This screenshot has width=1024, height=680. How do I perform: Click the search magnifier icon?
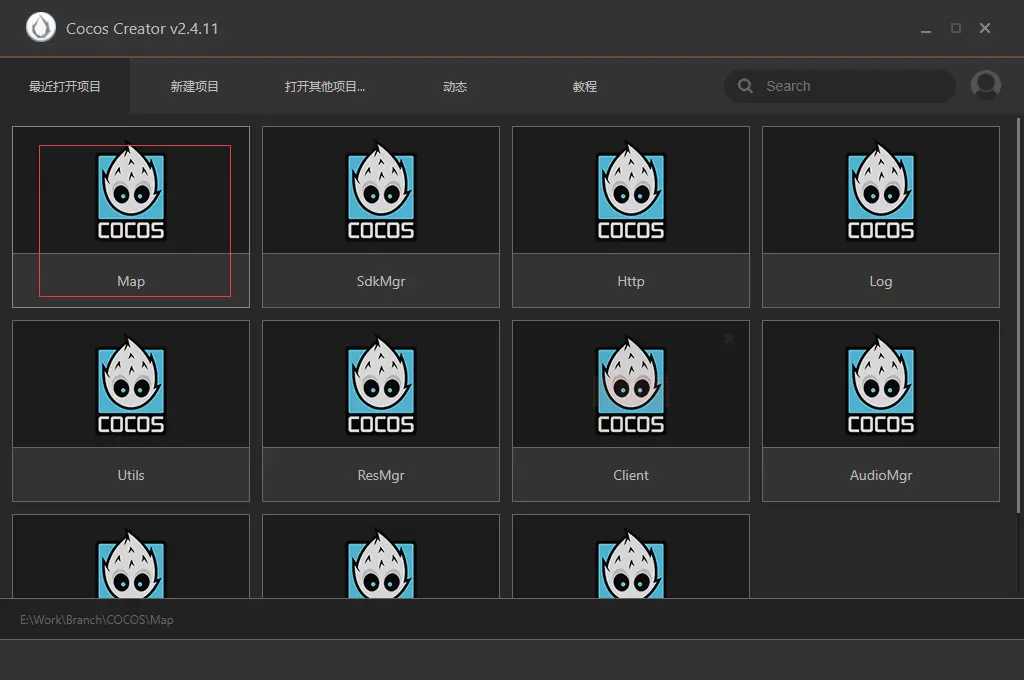(744, 86)
